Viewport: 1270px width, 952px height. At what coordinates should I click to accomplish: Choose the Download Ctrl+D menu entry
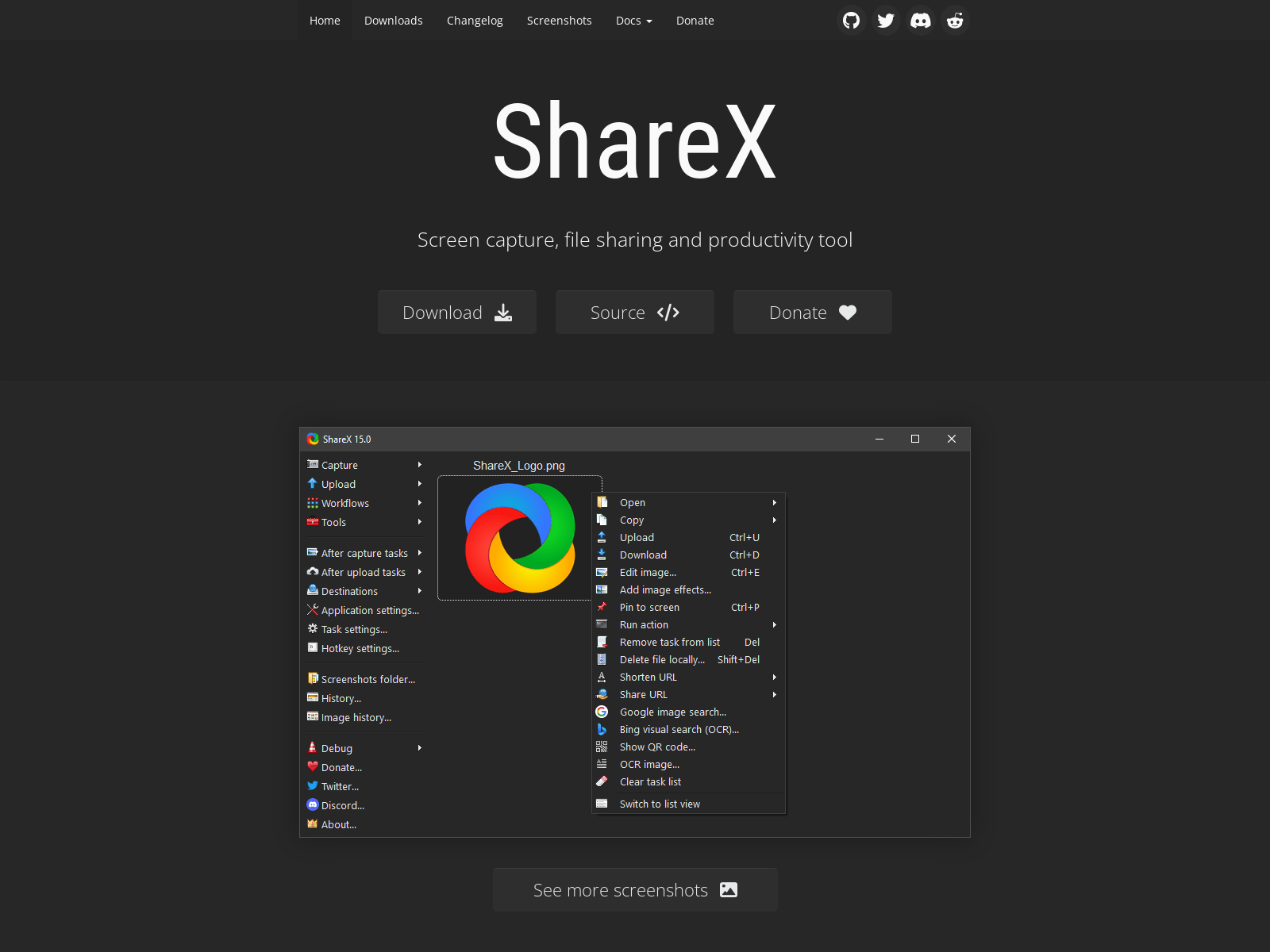point(688,555)
